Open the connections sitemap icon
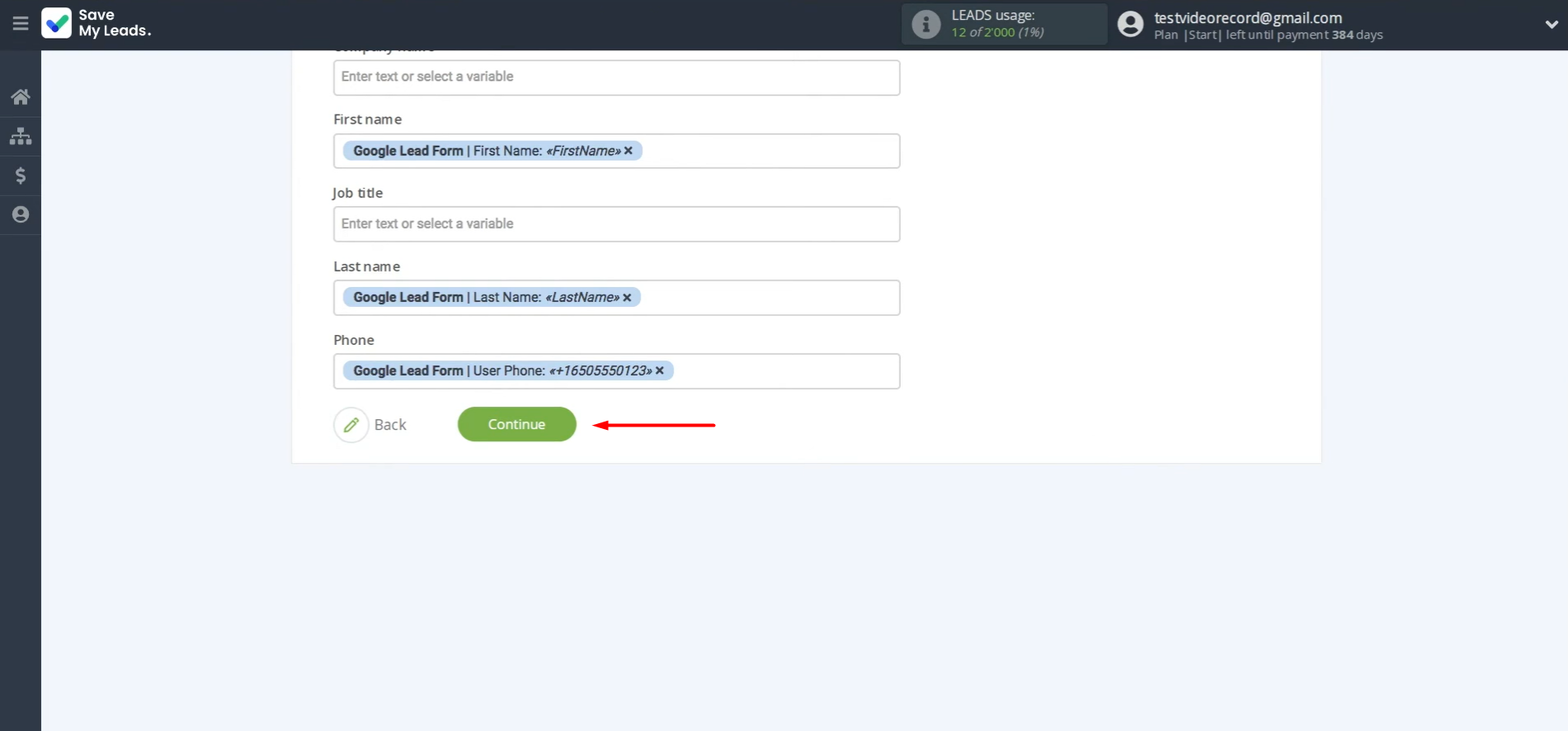The image size is (1568, 731). pyautogui.click(x=21, y=136)
